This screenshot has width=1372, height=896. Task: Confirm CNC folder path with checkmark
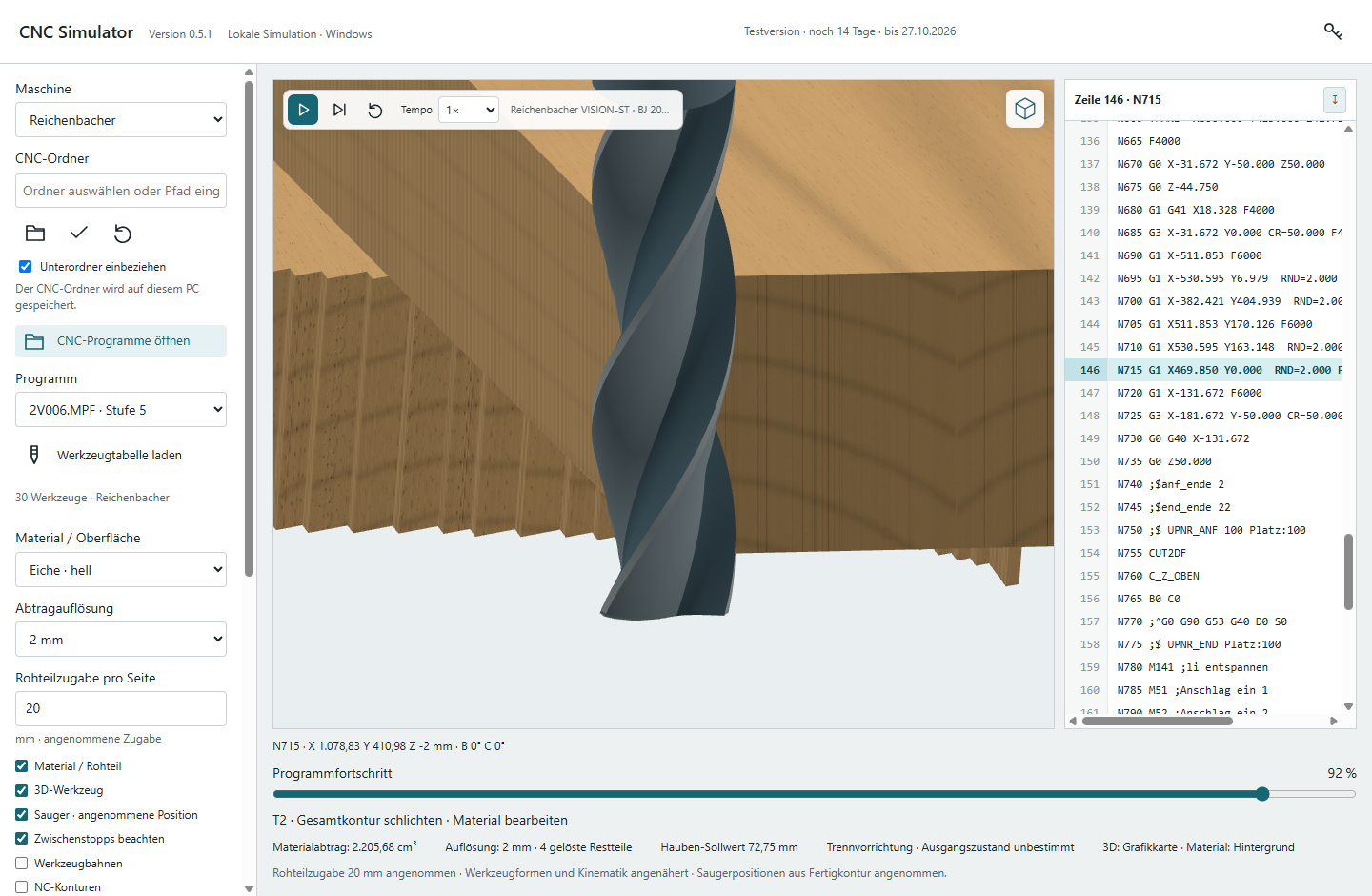(x=79, y=233)
